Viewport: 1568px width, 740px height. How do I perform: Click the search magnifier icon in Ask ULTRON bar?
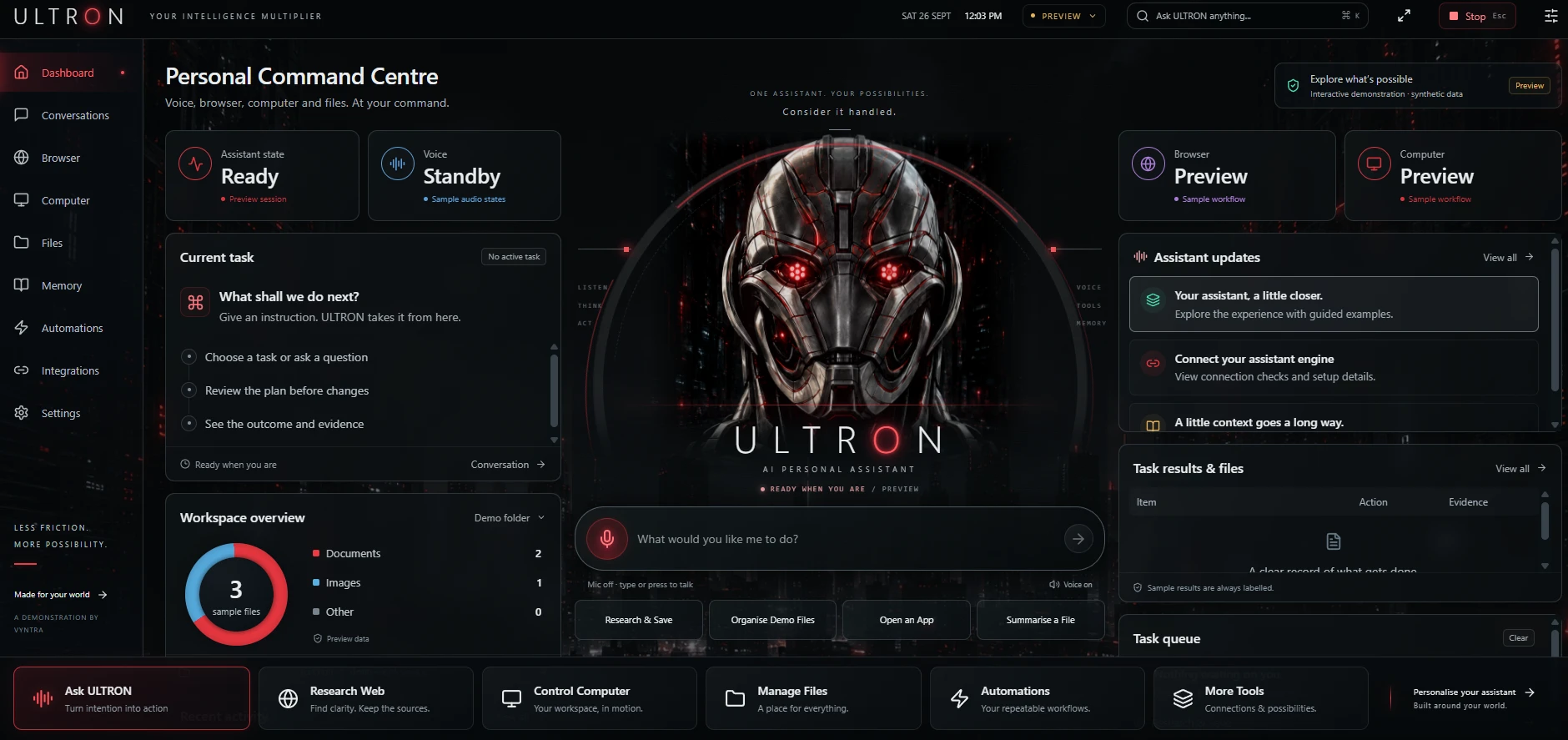tap(1143, 16)
